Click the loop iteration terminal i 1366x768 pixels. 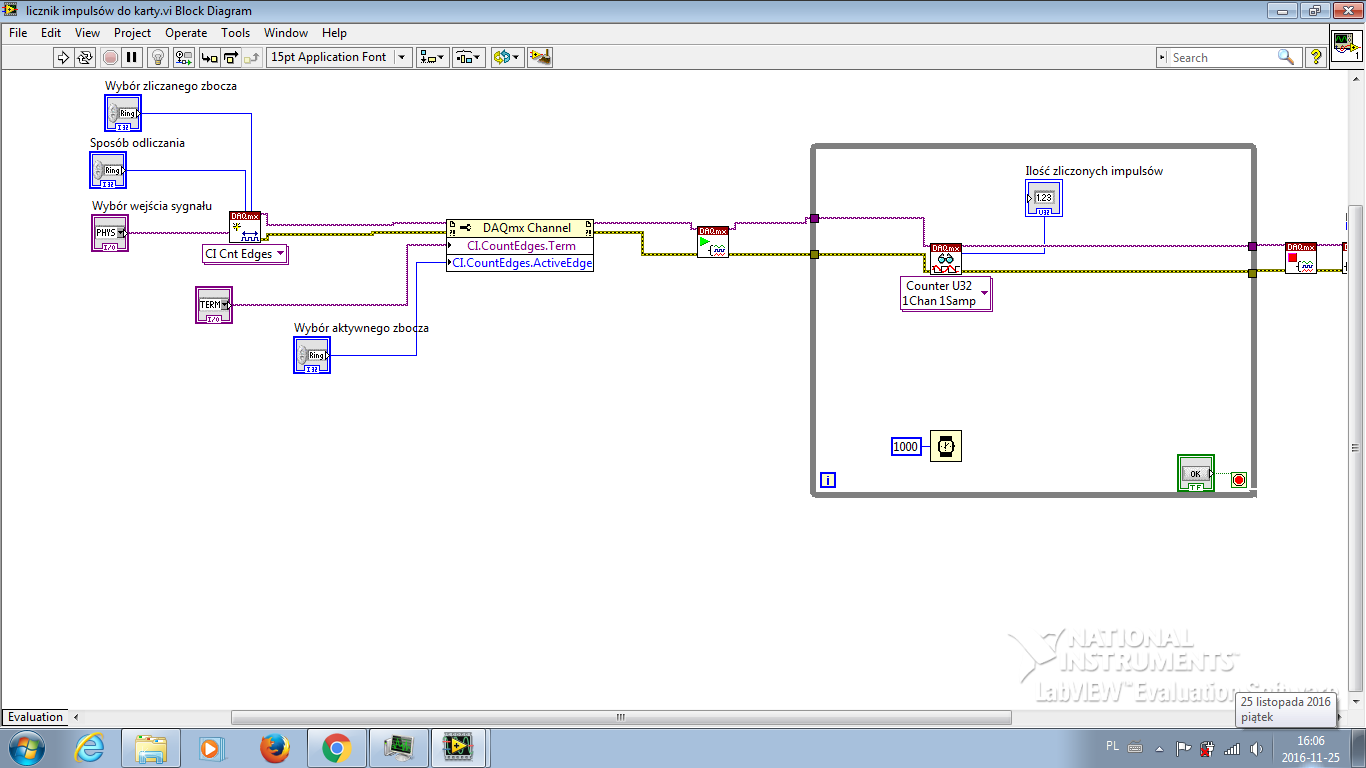tap(827, 481)
